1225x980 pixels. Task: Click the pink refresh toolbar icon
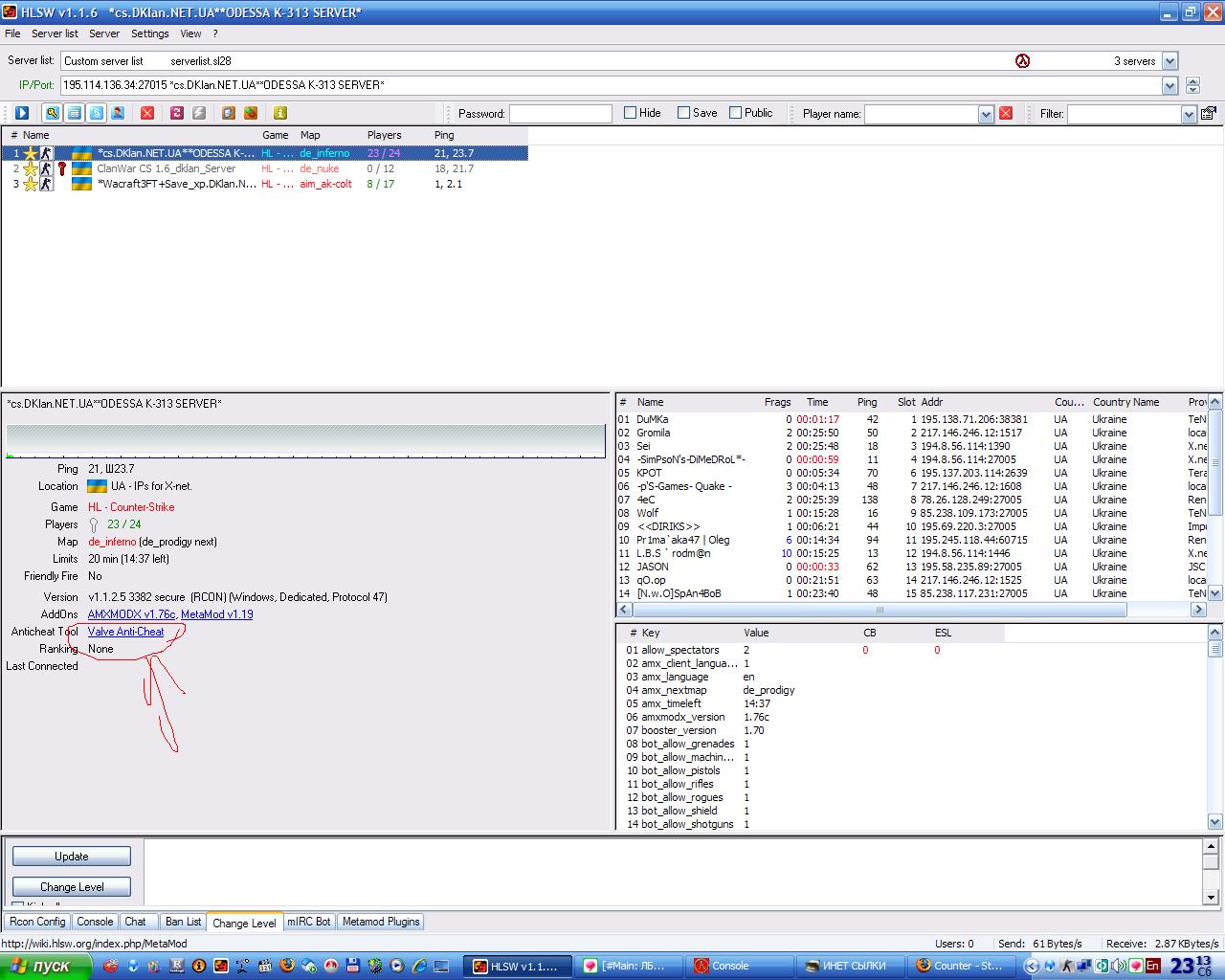coord(177,113)
